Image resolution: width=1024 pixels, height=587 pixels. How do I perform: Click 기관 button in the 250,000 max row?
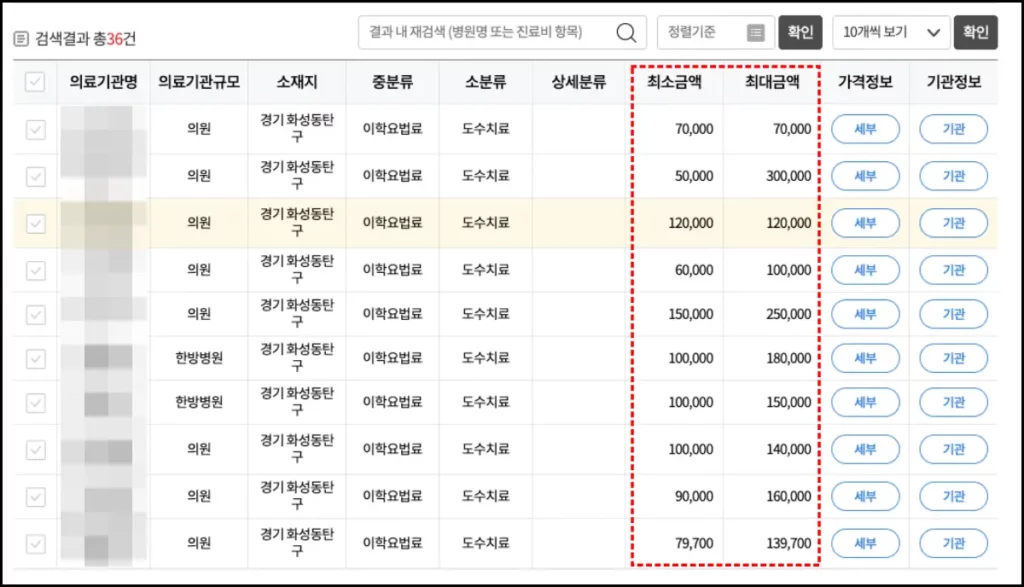click(953, 314)
